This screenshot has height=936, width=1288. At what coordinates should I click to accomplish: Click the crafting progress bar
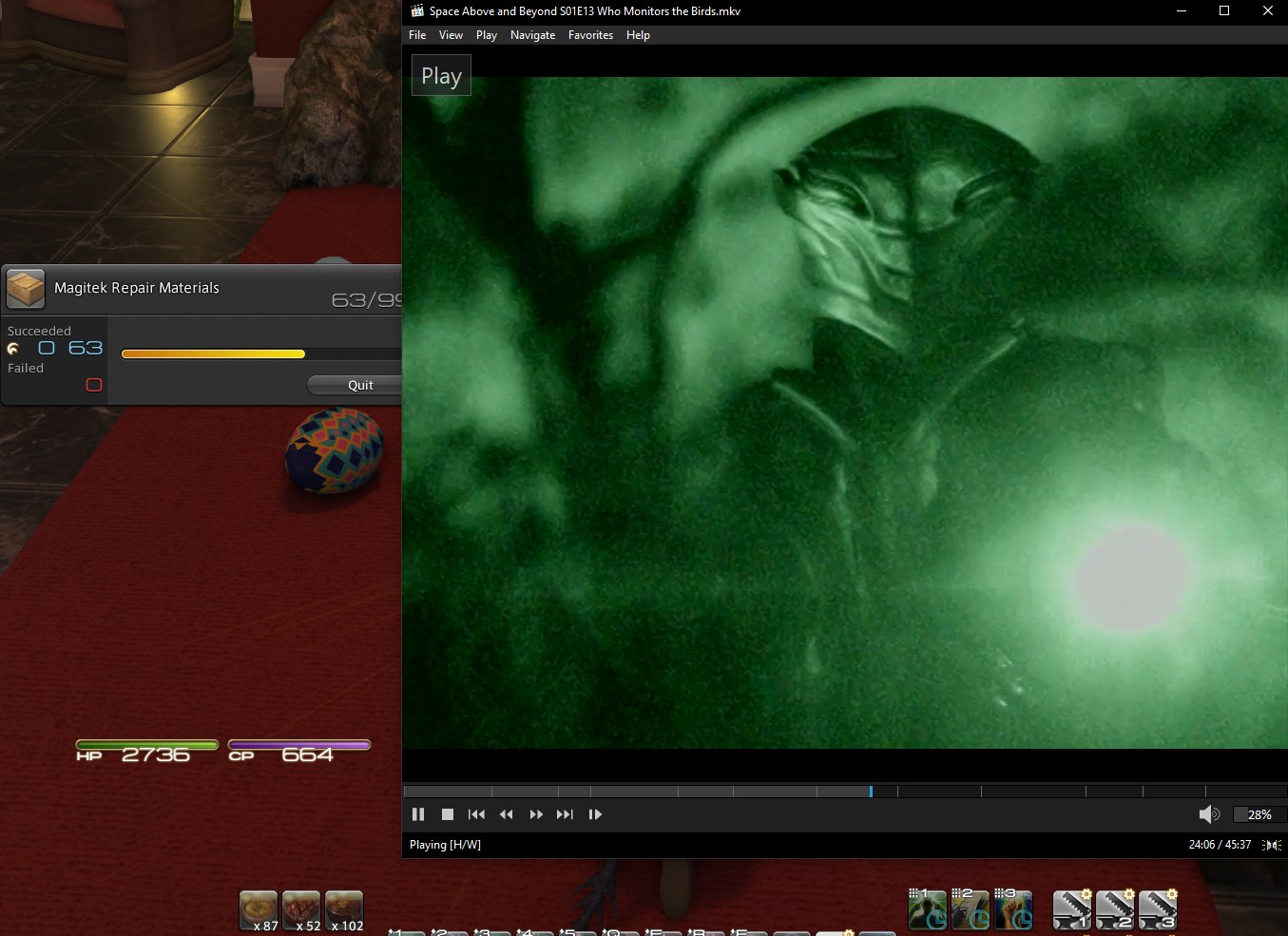tap(261, 353)
